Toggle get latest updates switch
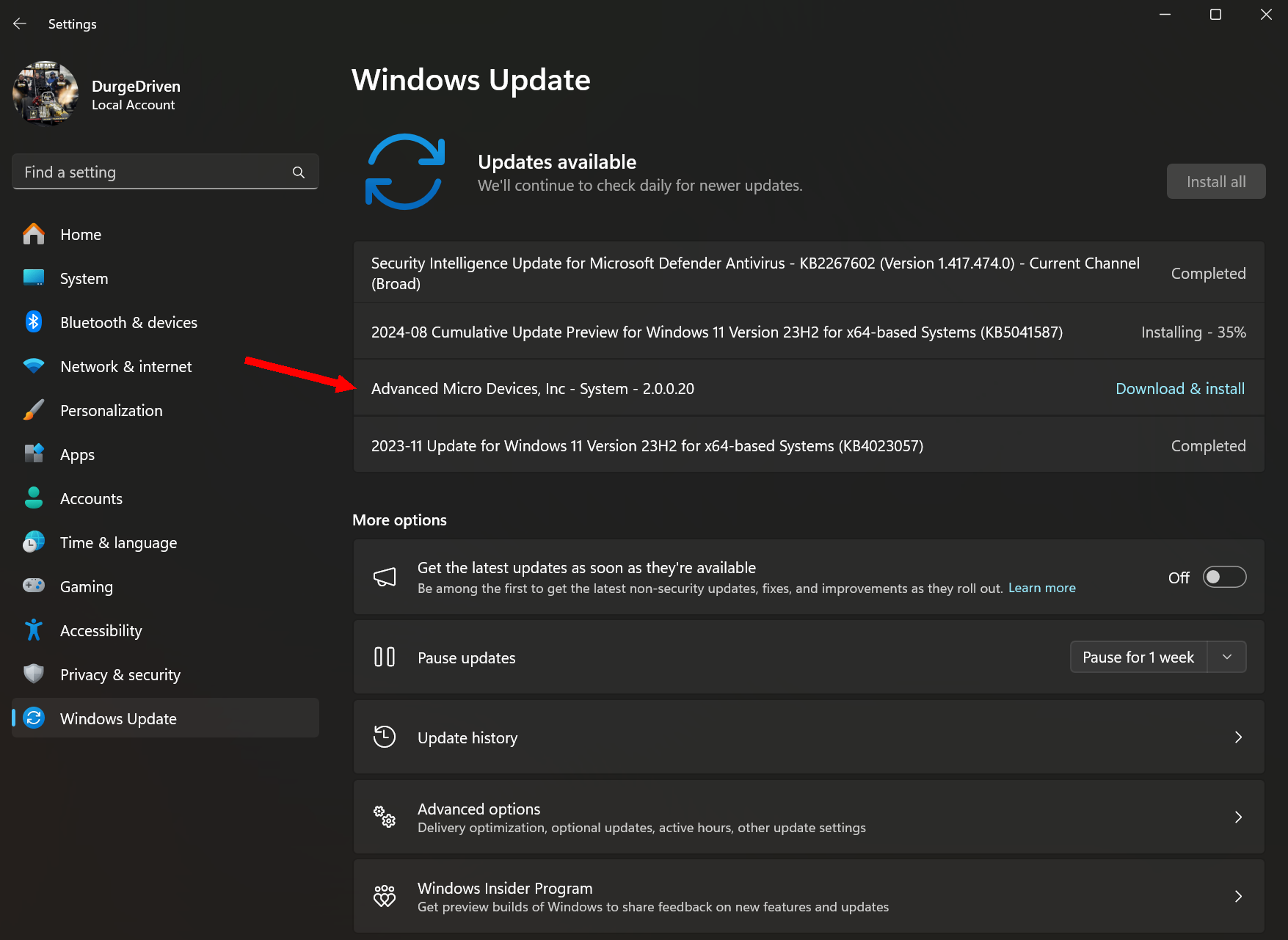The width and height of the screenshot is (1288, 940). point(1224,577)
